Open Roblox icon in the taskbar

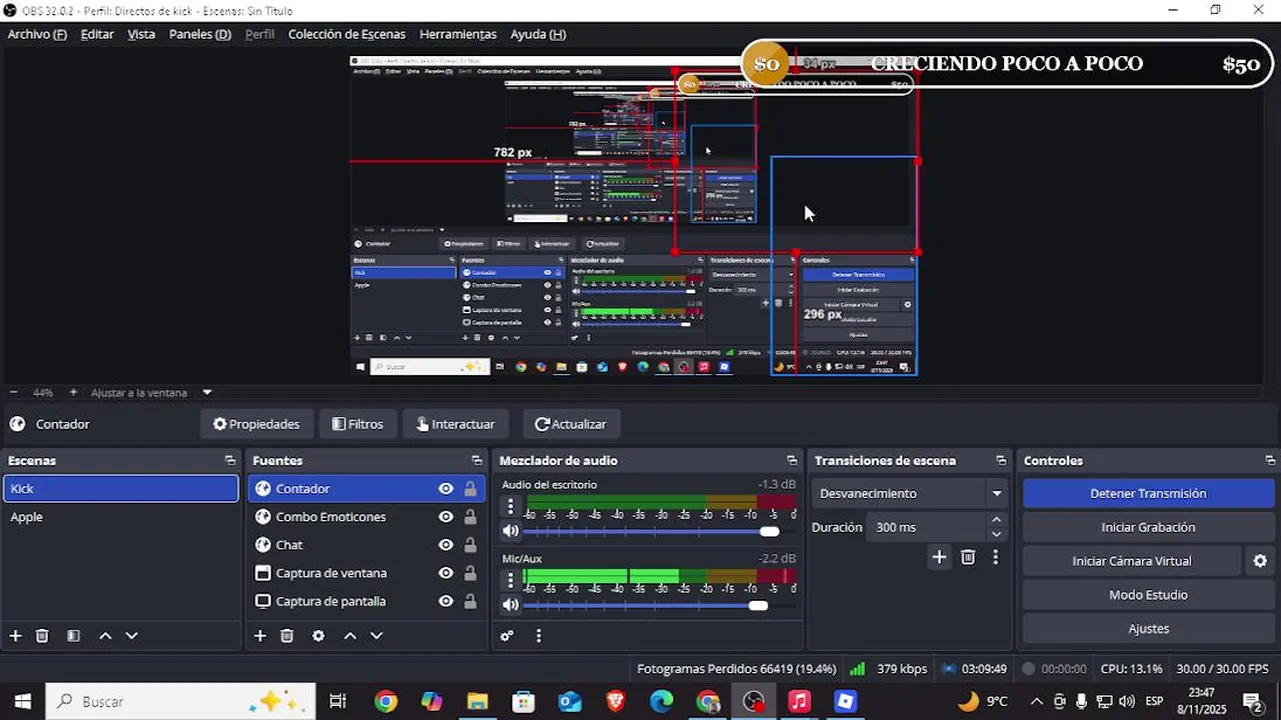pyautogui.click(x=846, y=702)
